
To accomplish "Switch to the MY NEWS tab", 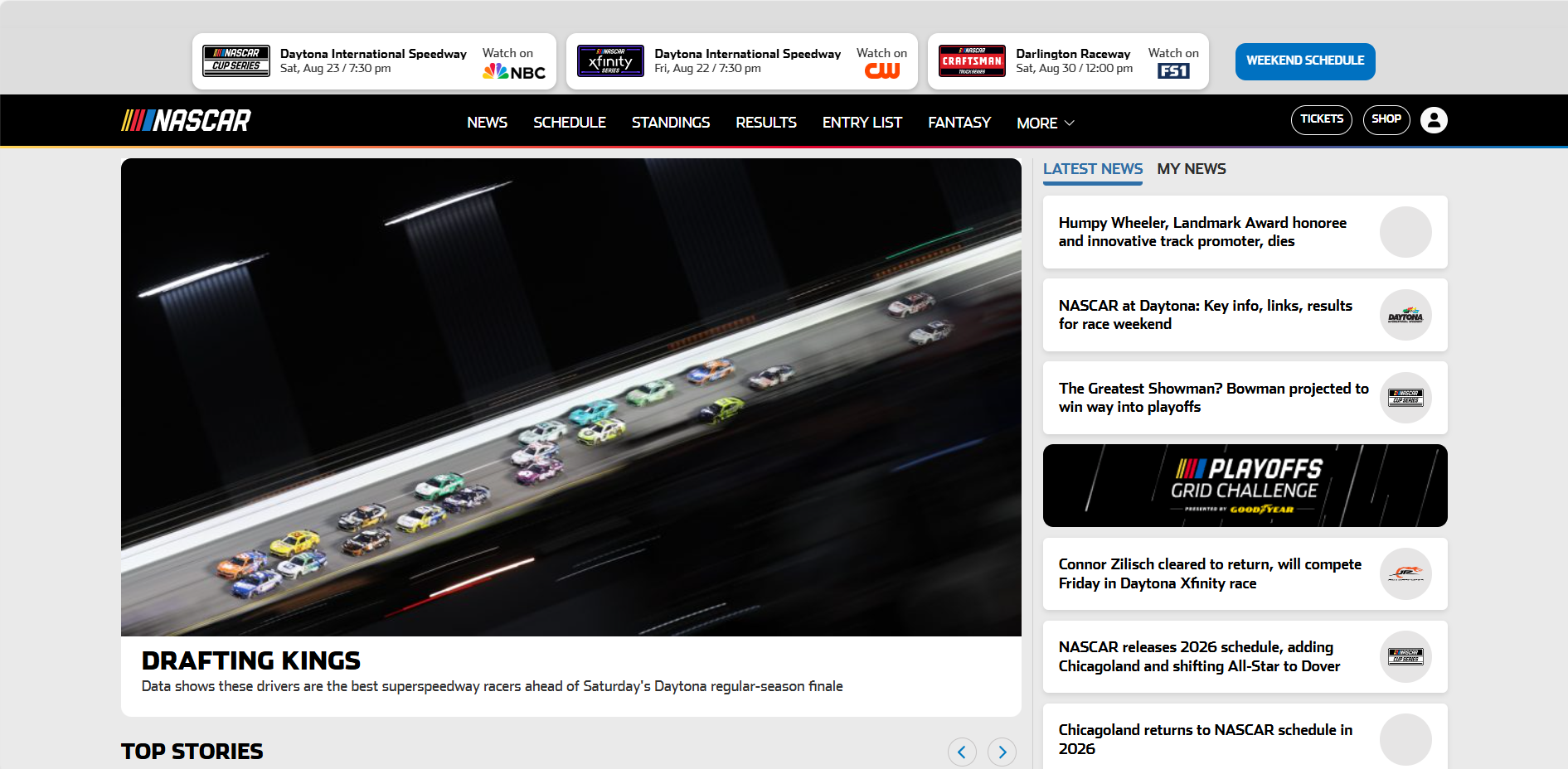I will click(x=1191, y=169).
